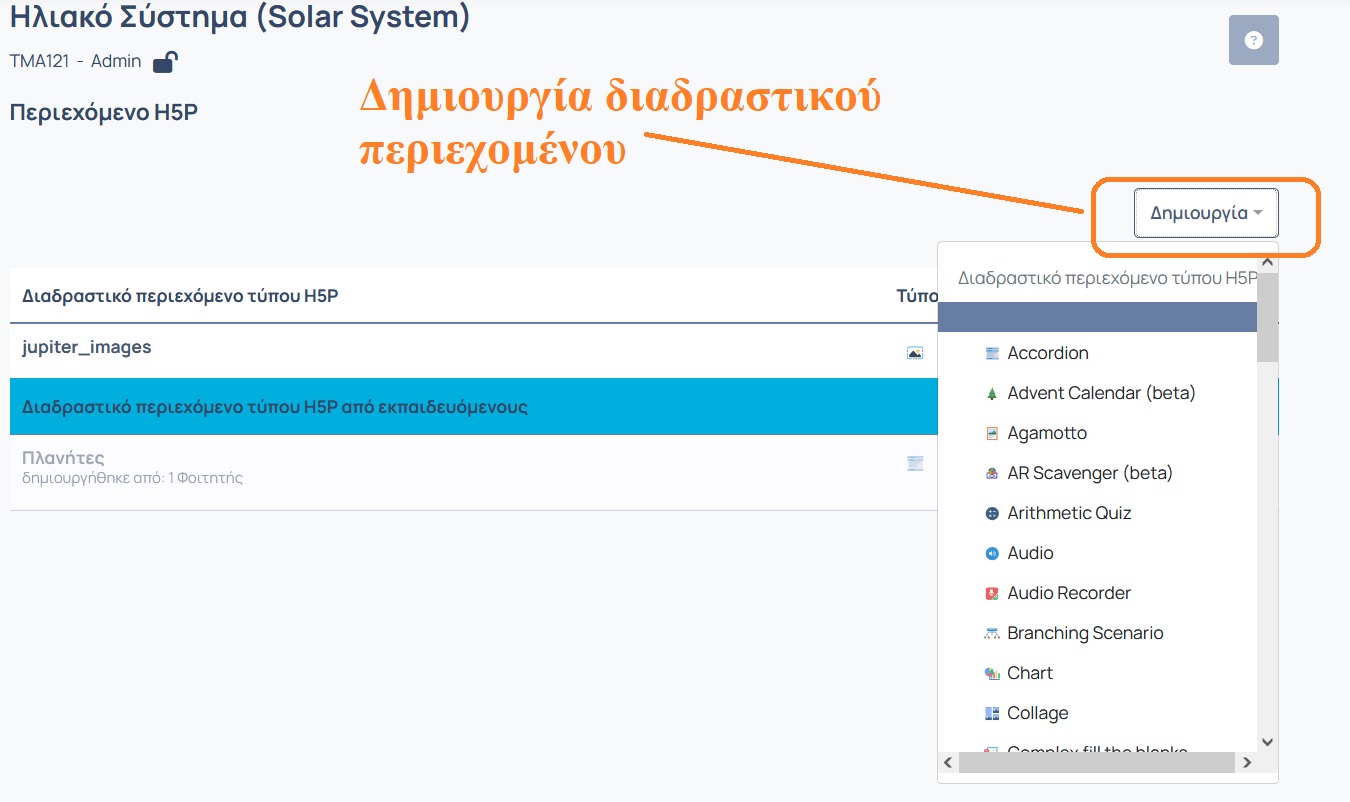Click the Agamotto icon in list
This screenshot has width=1350, height=802.
click(x=992, y=433)
